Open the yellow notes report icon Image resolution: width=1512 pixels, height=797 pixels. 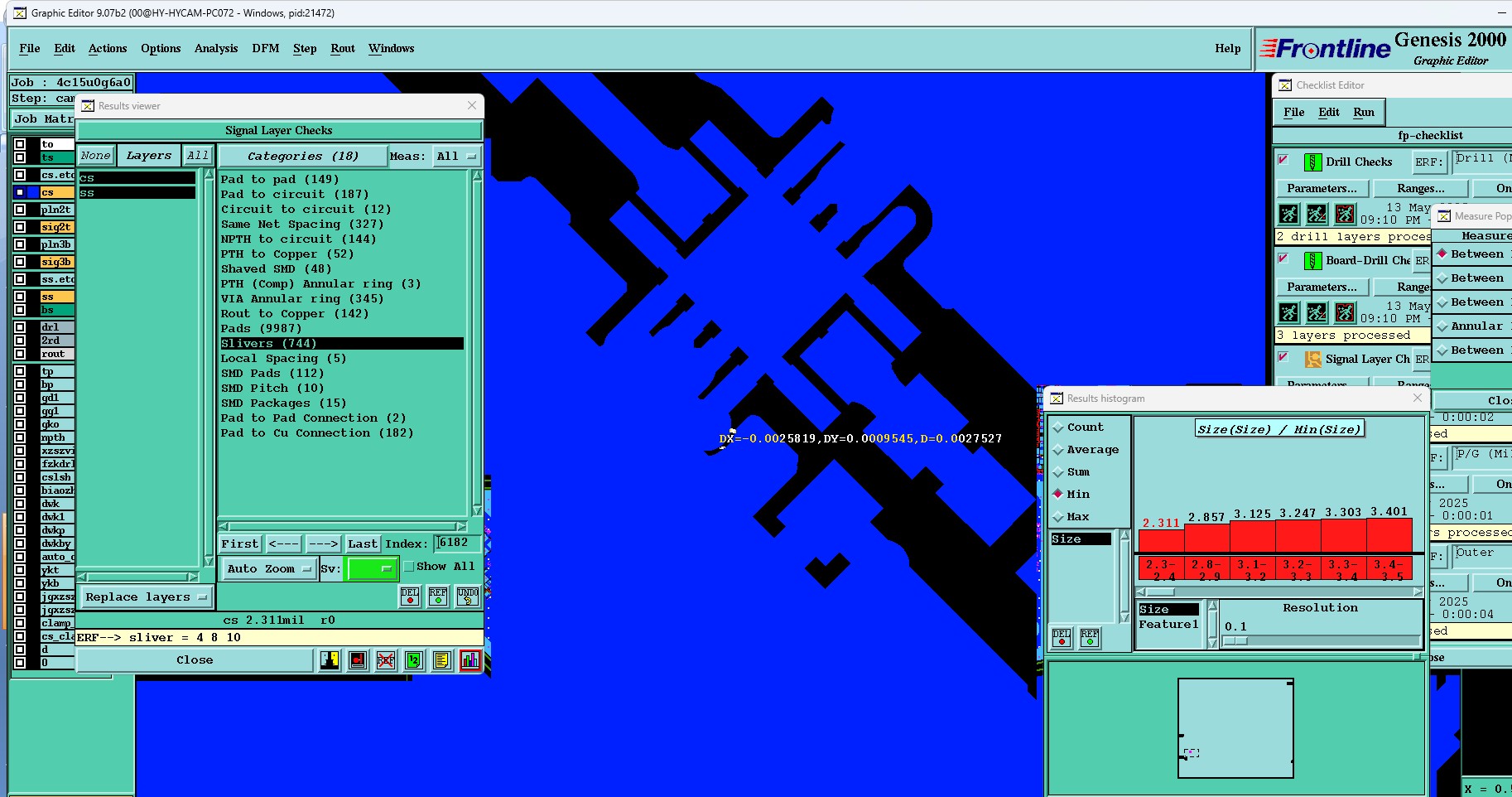pyautogui.click(x=442, y=660)
